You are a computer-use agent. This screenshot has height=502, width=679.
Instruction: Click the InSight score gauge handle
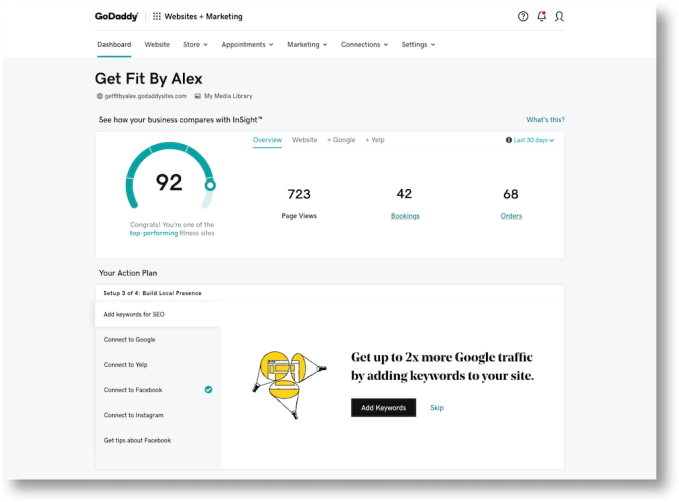209,185
